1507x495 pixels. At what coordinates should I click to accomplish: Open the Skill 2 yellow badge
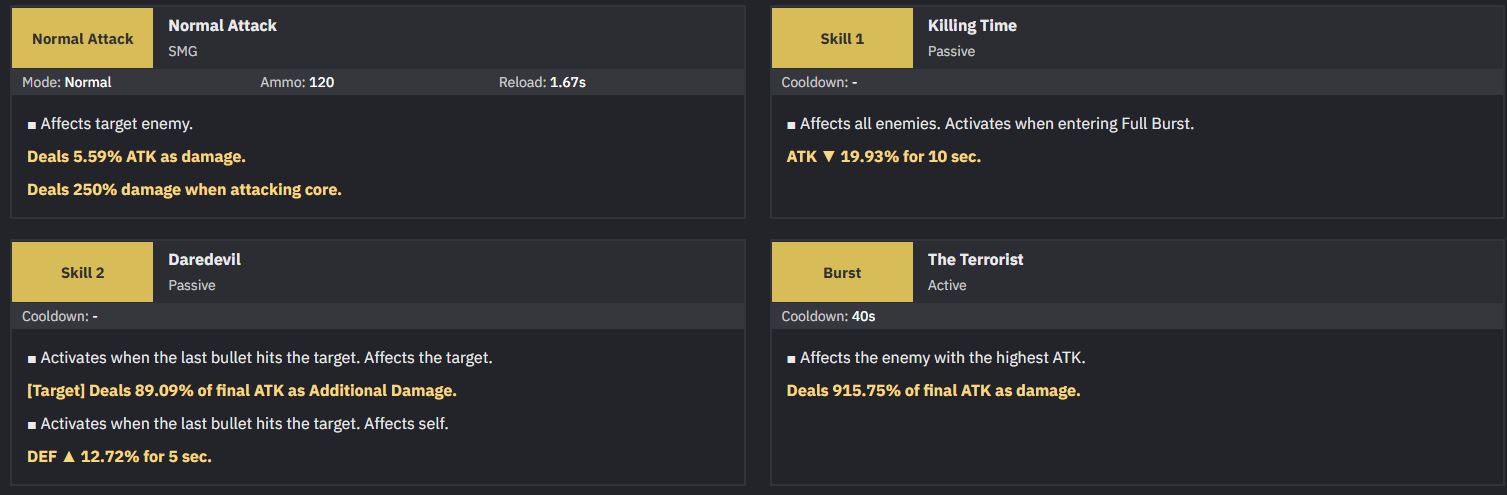(x=82, y=272)
